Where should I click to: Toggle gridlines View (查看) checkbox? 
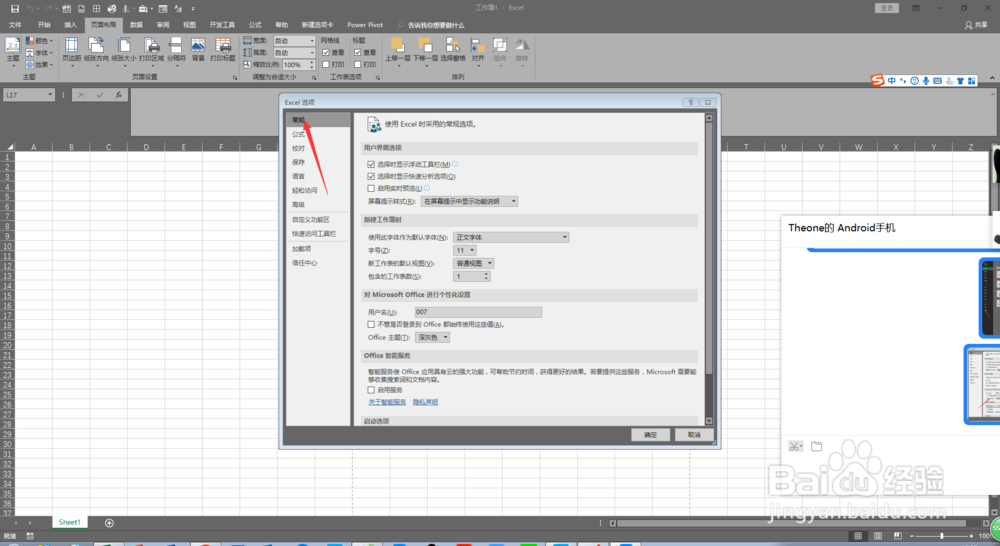point(326,52)
